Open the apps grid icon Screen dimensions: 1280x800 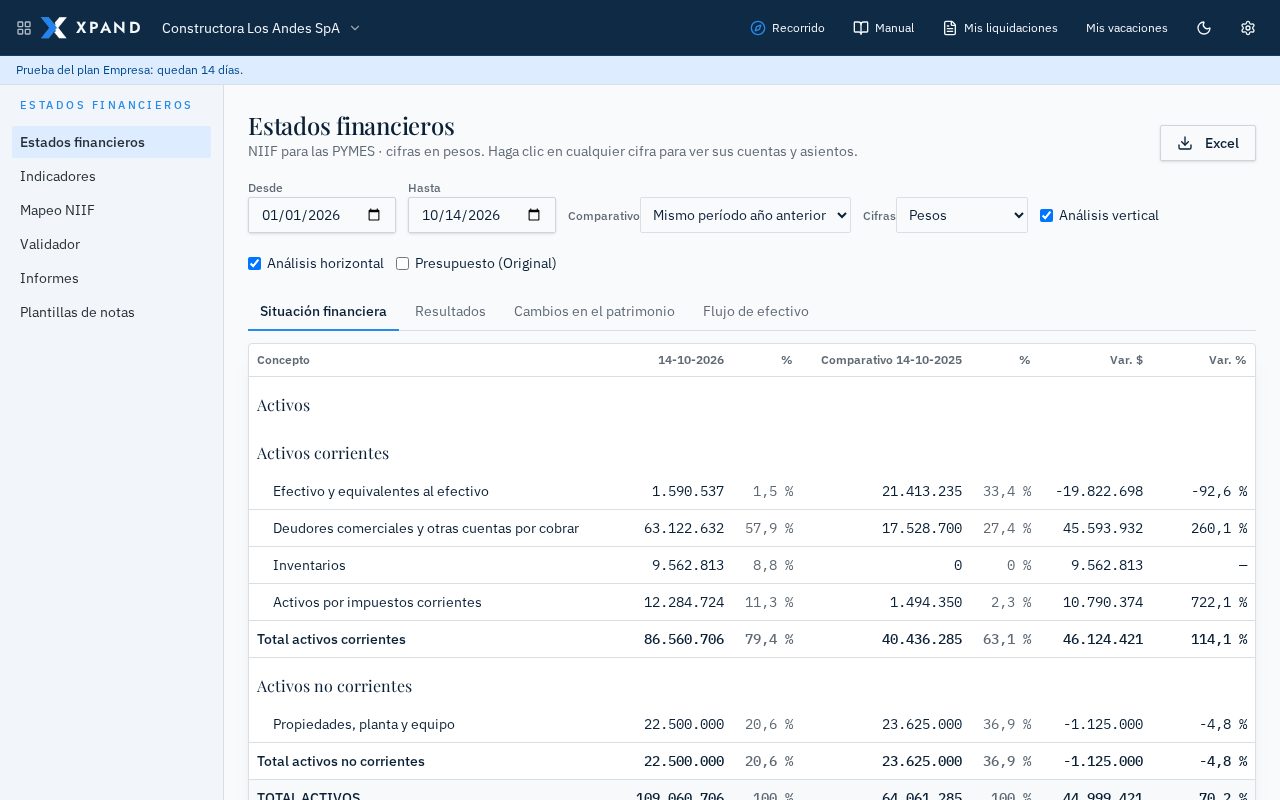click(24, 28)
